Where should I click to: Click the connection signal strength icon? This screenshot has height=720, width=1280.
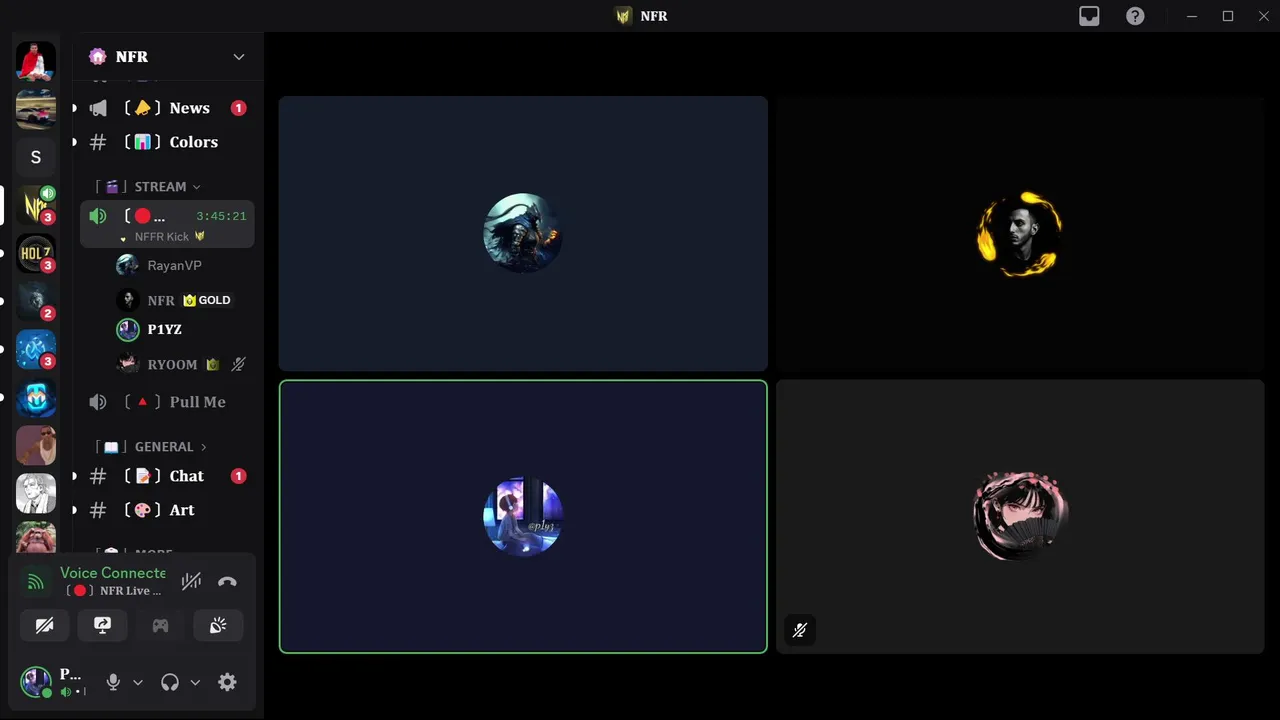[36, 582]
